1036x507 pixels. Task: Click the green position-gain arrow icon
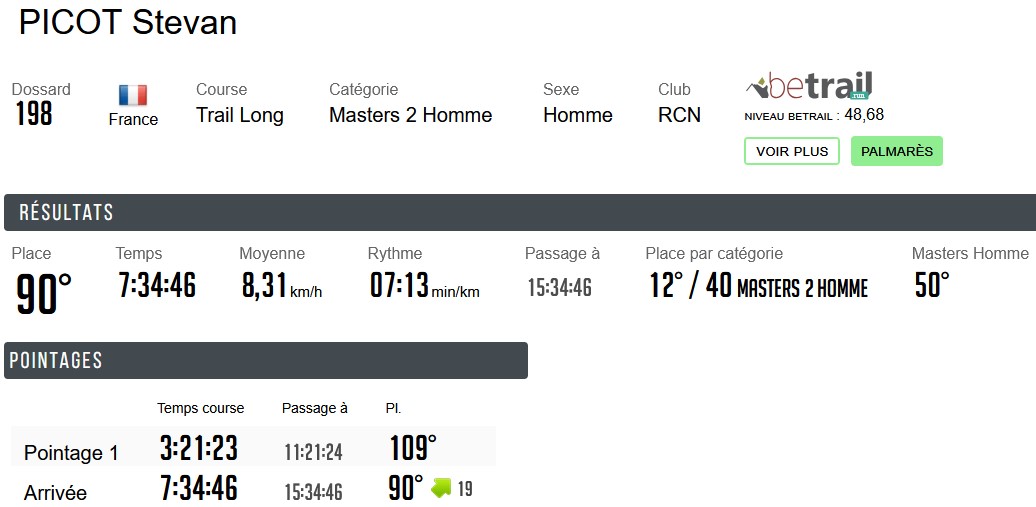[x=441, y=488]
